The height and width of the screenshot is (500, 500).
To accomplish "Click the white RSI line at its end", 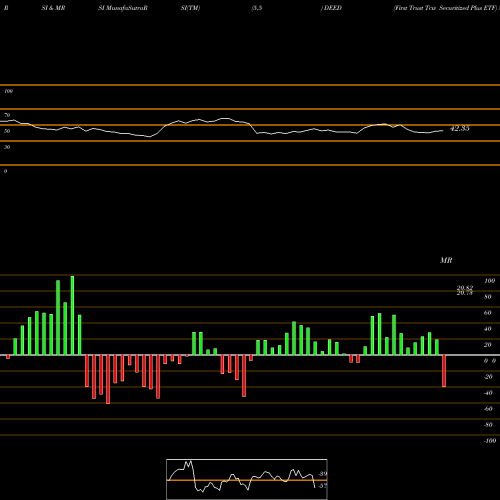I will pos(443,131).
